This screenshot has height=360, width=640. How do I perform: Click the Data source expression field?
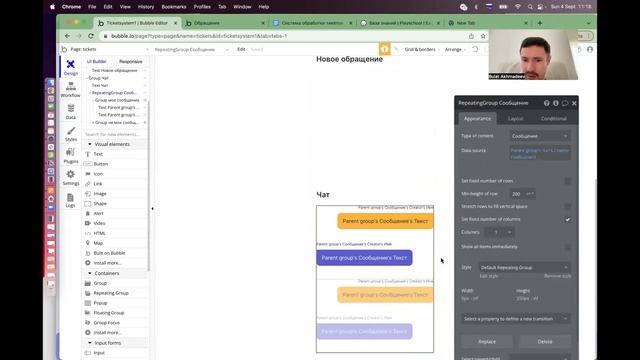(540, 153)
